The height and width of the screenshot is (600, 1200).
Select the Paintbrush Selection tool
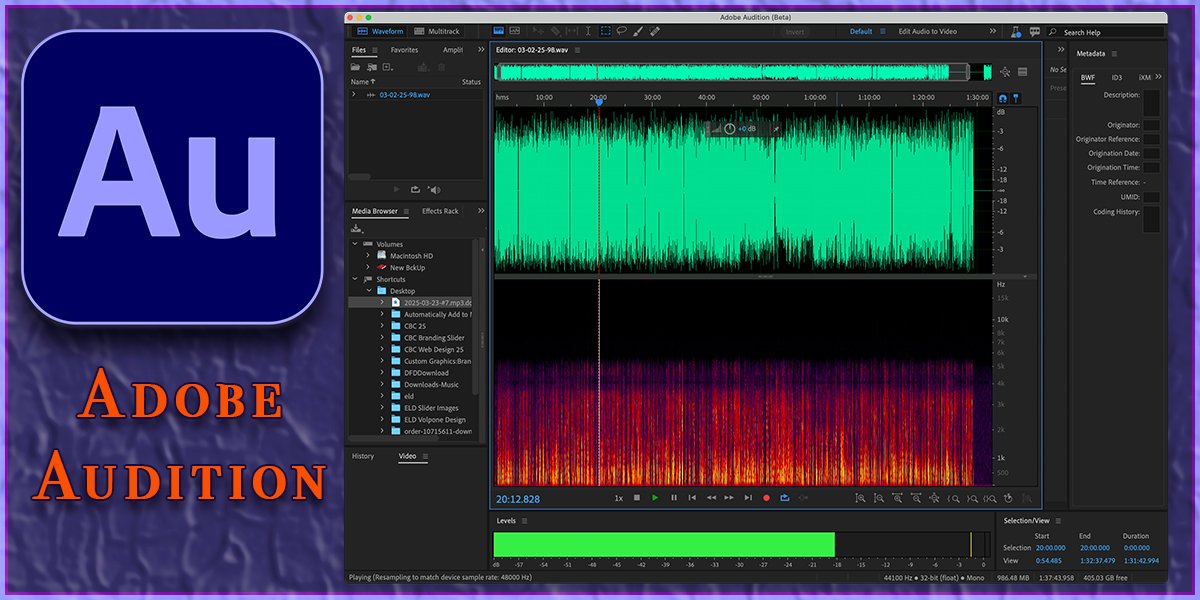638,32
